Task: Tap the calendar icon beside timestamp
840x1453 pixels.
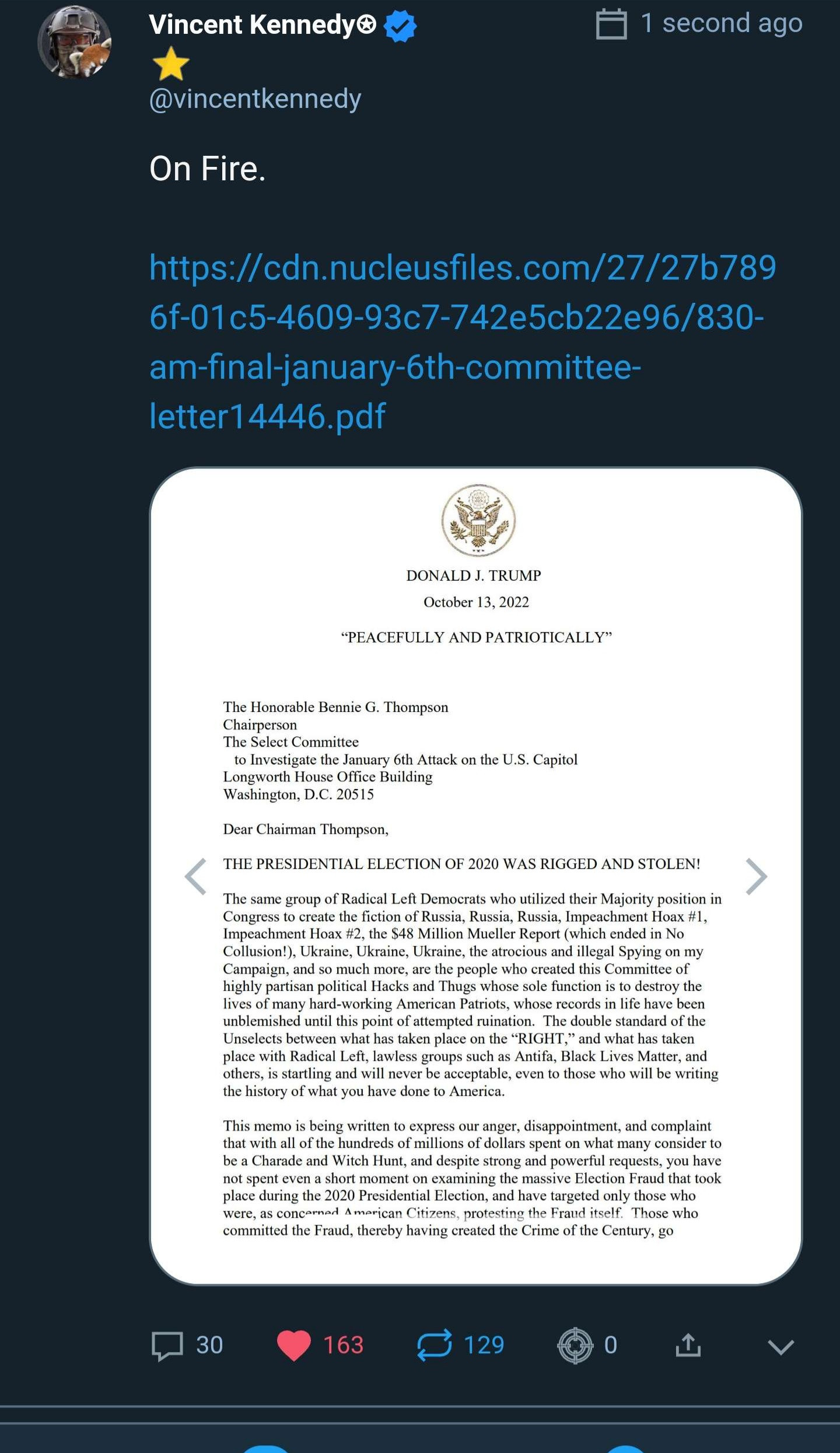Action: point(611,25)
